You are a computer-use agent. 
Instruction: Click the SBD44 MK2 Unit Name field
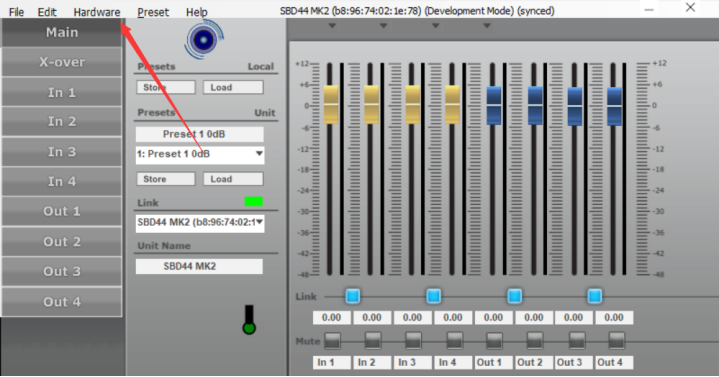click(199, 266)
